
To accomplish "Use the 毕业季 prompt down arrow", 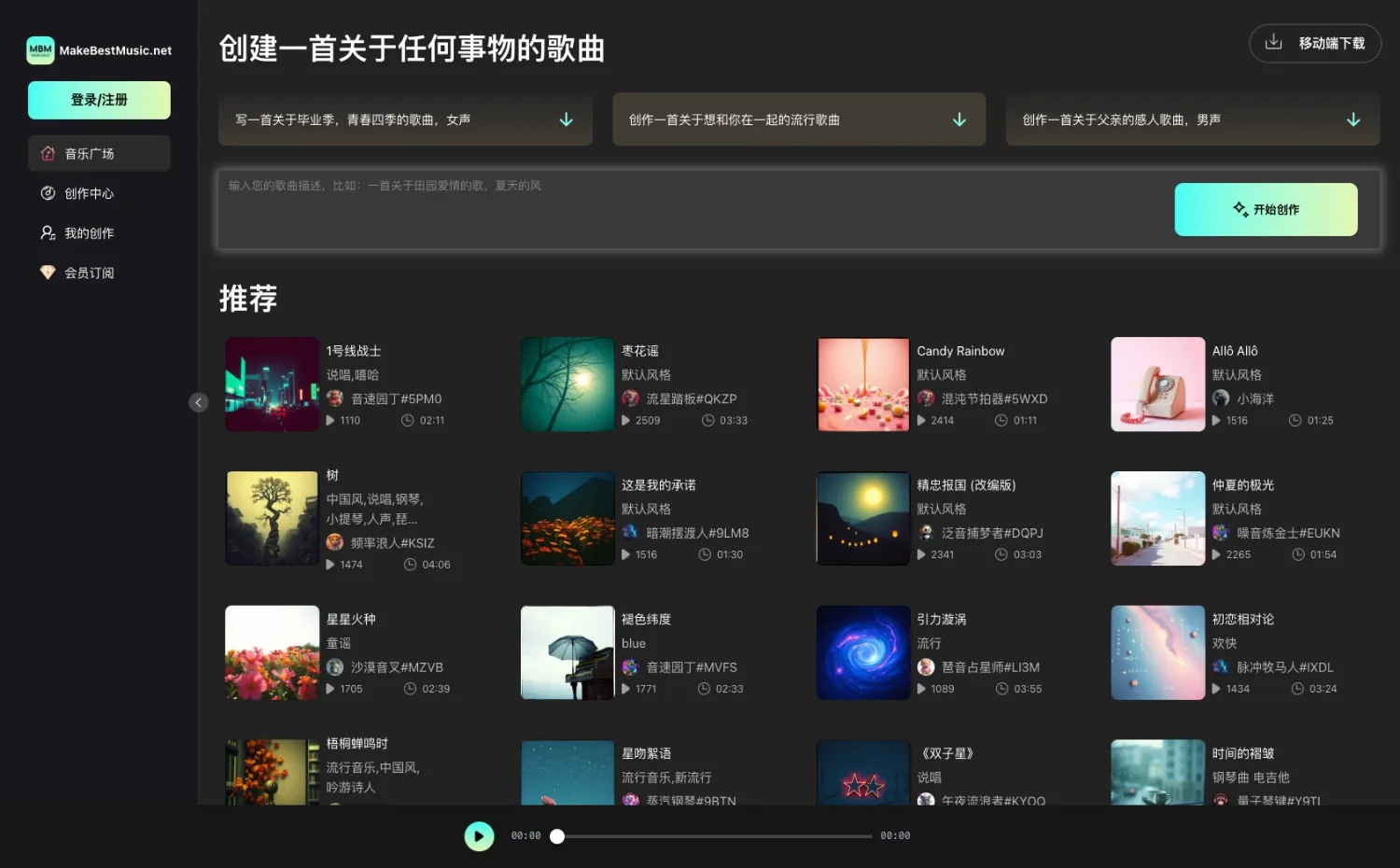I will coord(566,119).
